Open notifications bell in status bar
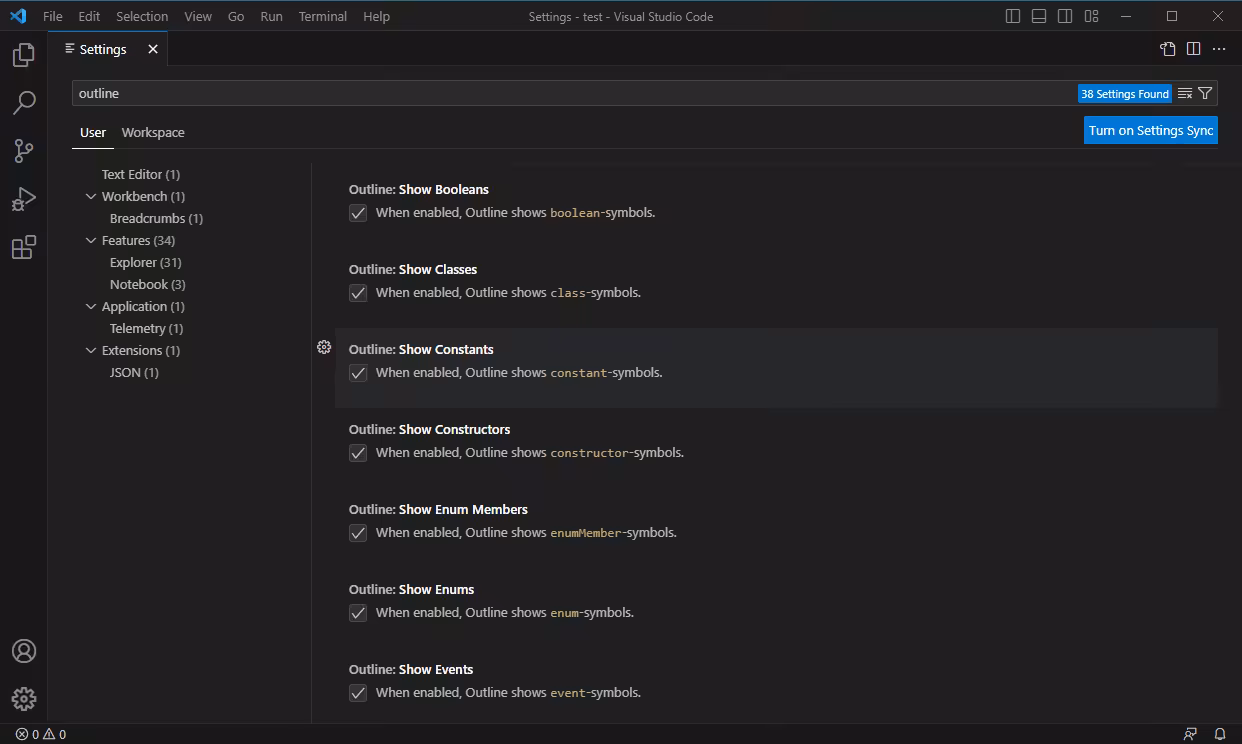The image size is (1242, 744). pos(1220,734)
